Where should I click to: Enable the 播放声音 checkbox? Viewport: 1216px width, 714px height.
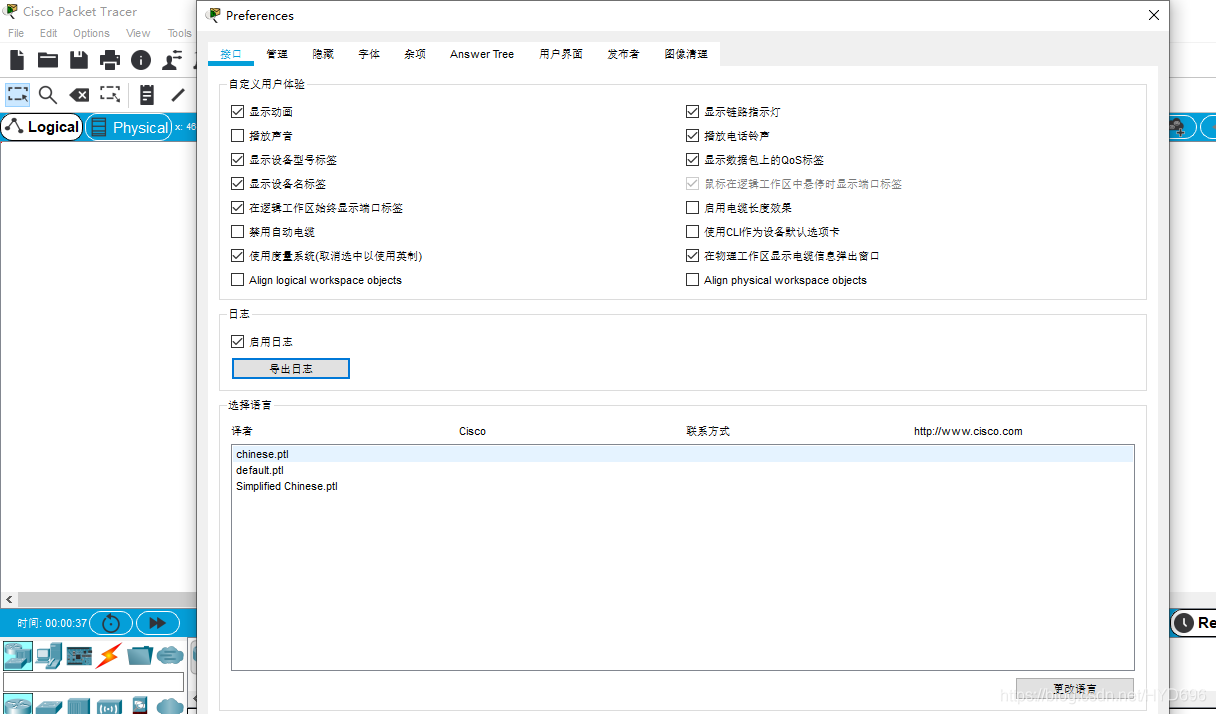coord(237,136)
